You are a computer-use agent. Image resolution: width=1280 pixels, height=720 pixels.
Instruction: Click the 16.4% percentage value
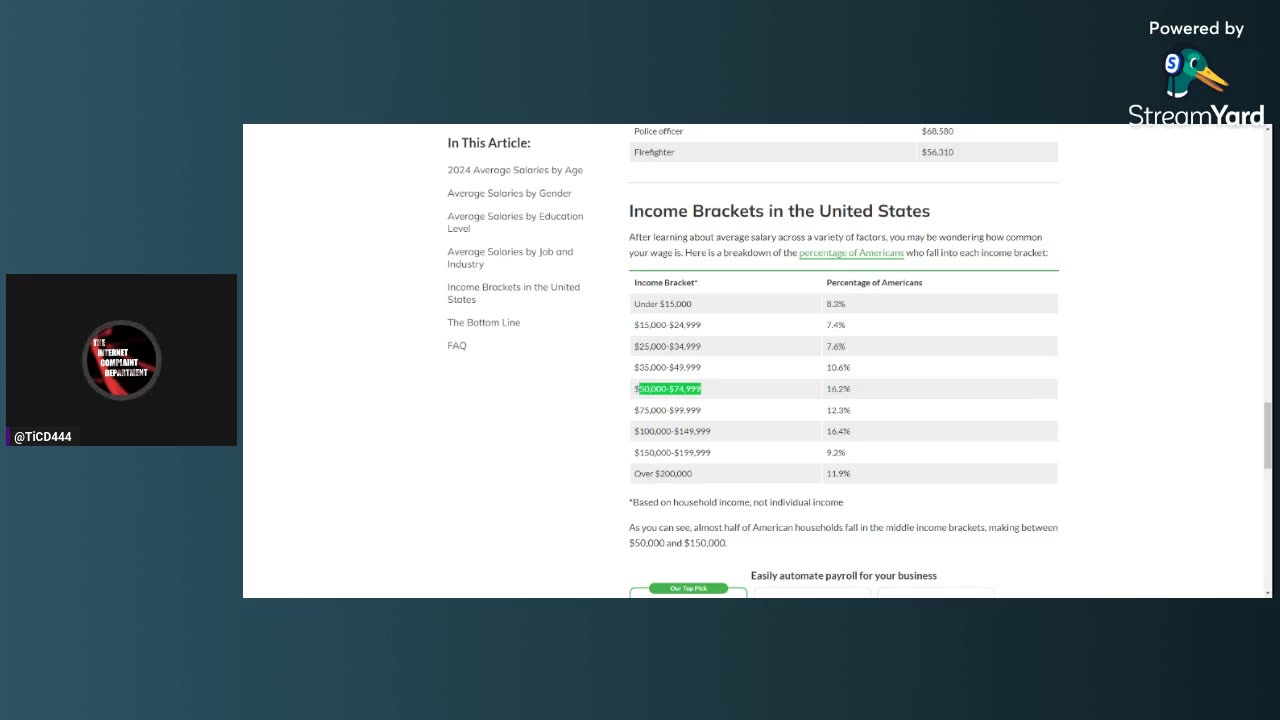pyautogui.click(x=838, y=431)
